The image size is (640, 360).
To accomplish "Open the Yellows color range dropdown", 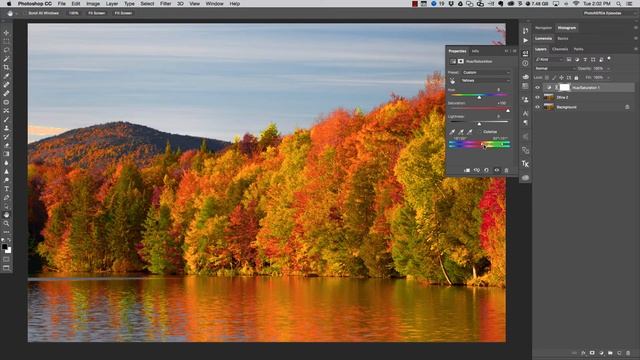I will click(x=486, y=81).
